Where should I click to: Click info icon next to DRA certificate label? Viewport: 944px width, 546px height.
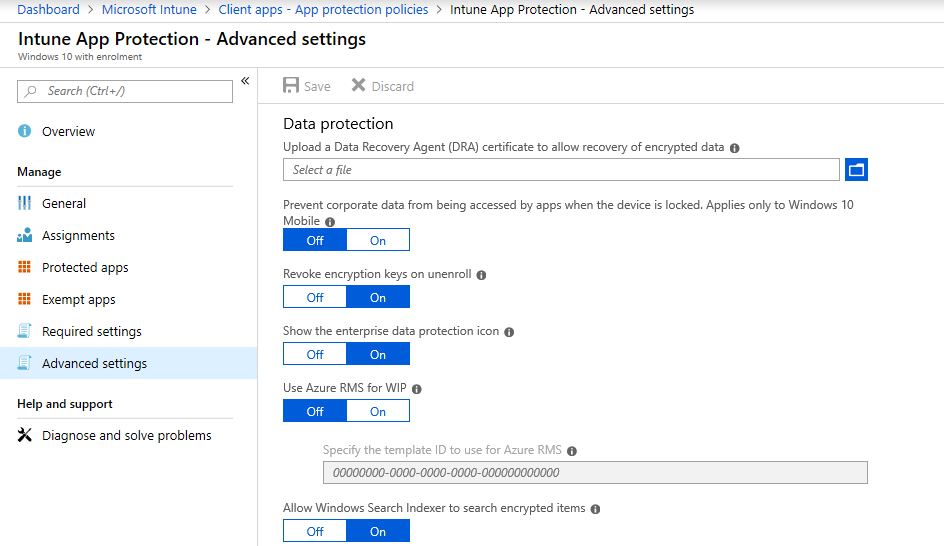[x=735, y=148]
